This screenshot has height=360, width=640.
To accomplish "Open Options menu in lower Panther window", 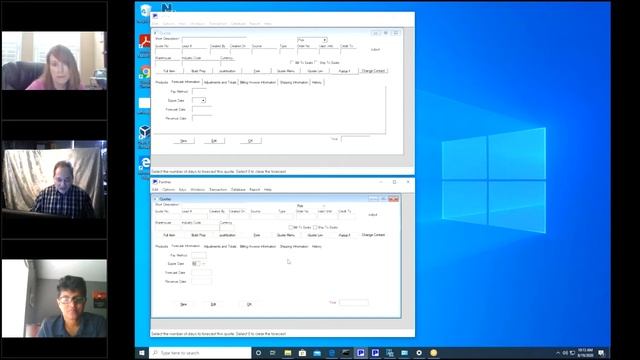I will coord(169,190).
